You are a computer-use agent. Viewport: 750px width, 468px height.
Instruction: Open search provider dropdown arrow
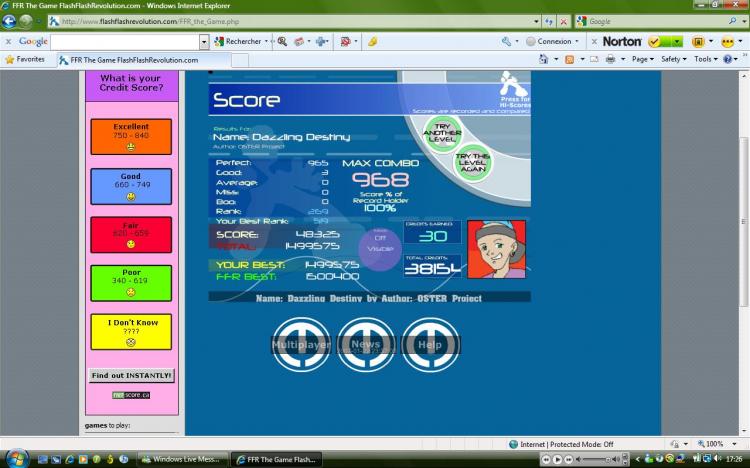coord(744,22)
